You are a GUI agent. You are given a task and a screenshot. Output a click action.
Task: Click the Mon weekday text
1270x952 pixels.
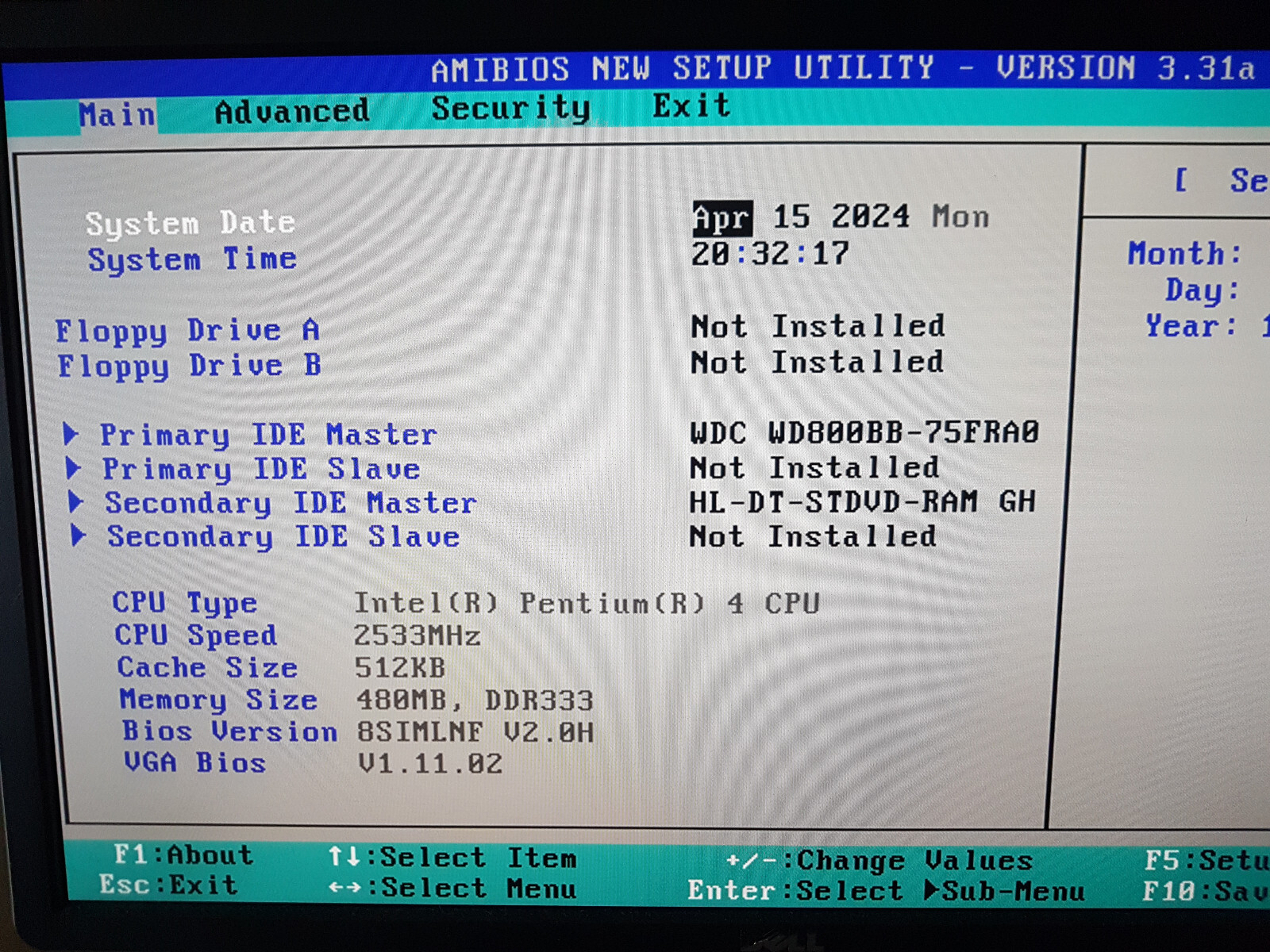pos(960,217)
